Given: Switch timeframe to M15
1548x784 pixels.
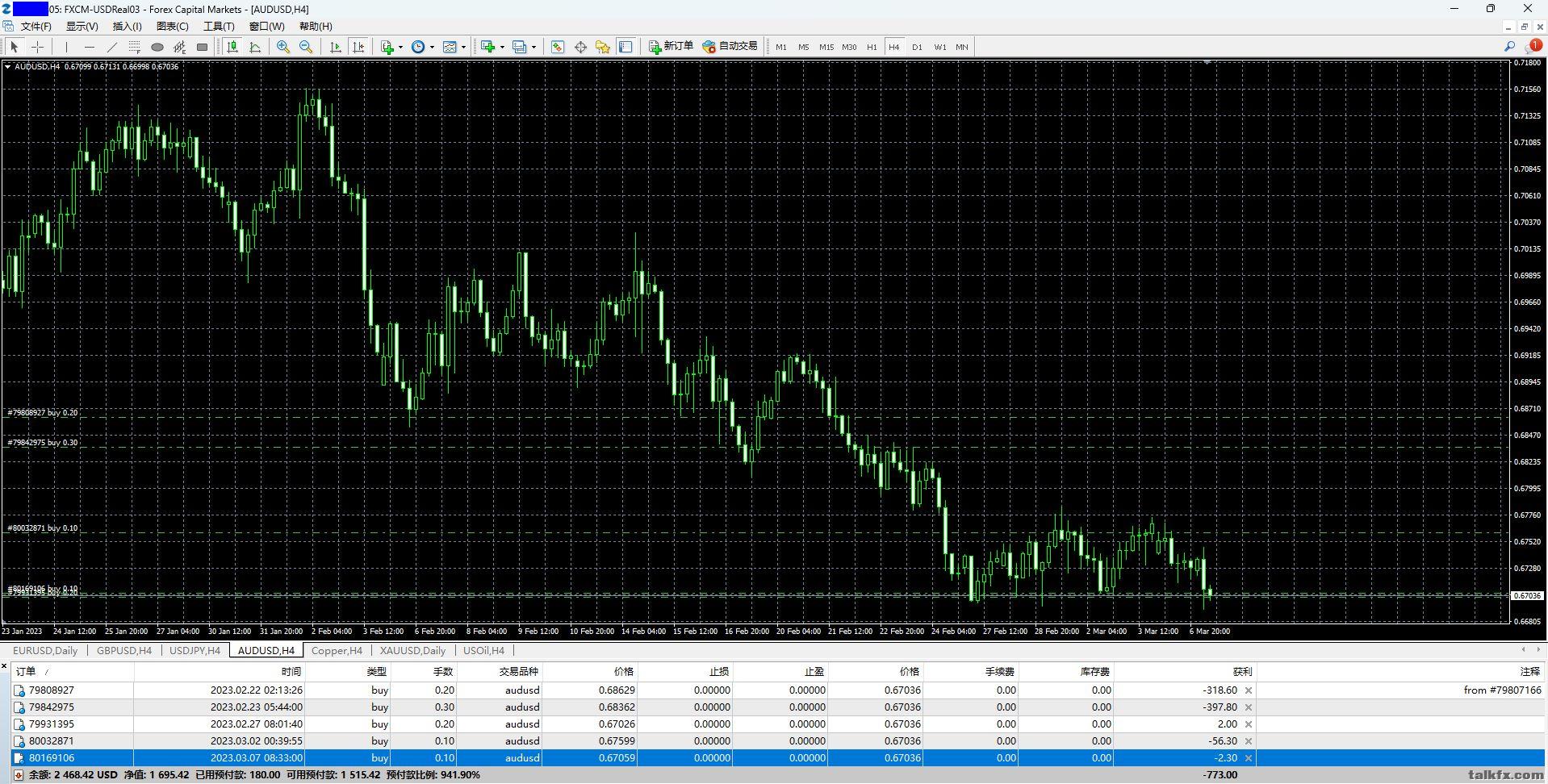Looking at the screenshot, I should (826, 47).
